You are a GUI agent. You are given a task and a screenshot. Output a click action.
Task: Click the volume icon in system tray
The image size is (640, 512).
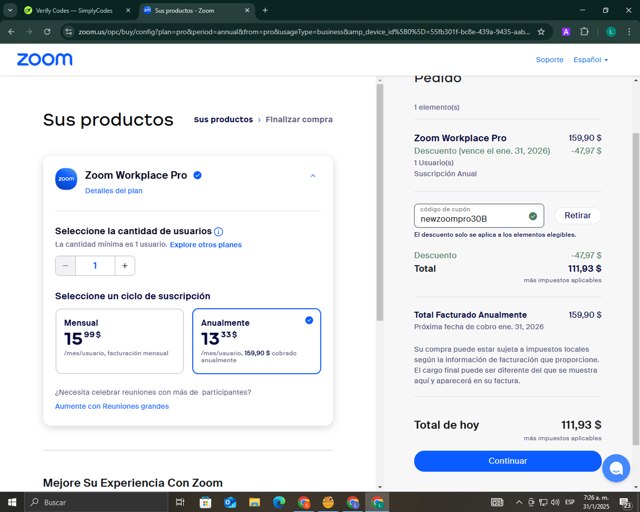click(555, 502)
